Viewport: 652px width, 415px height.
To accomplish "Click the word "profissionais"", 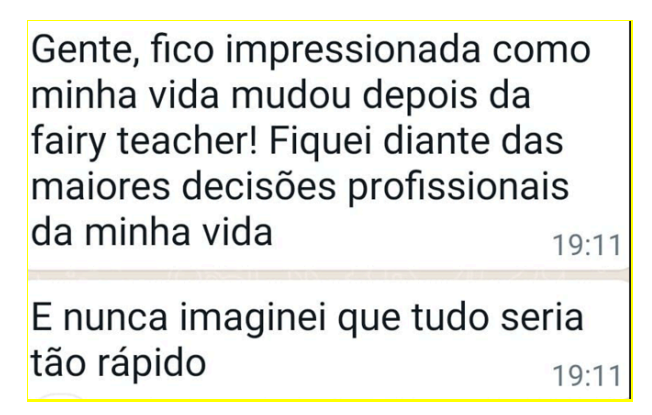I will [458, 188].
